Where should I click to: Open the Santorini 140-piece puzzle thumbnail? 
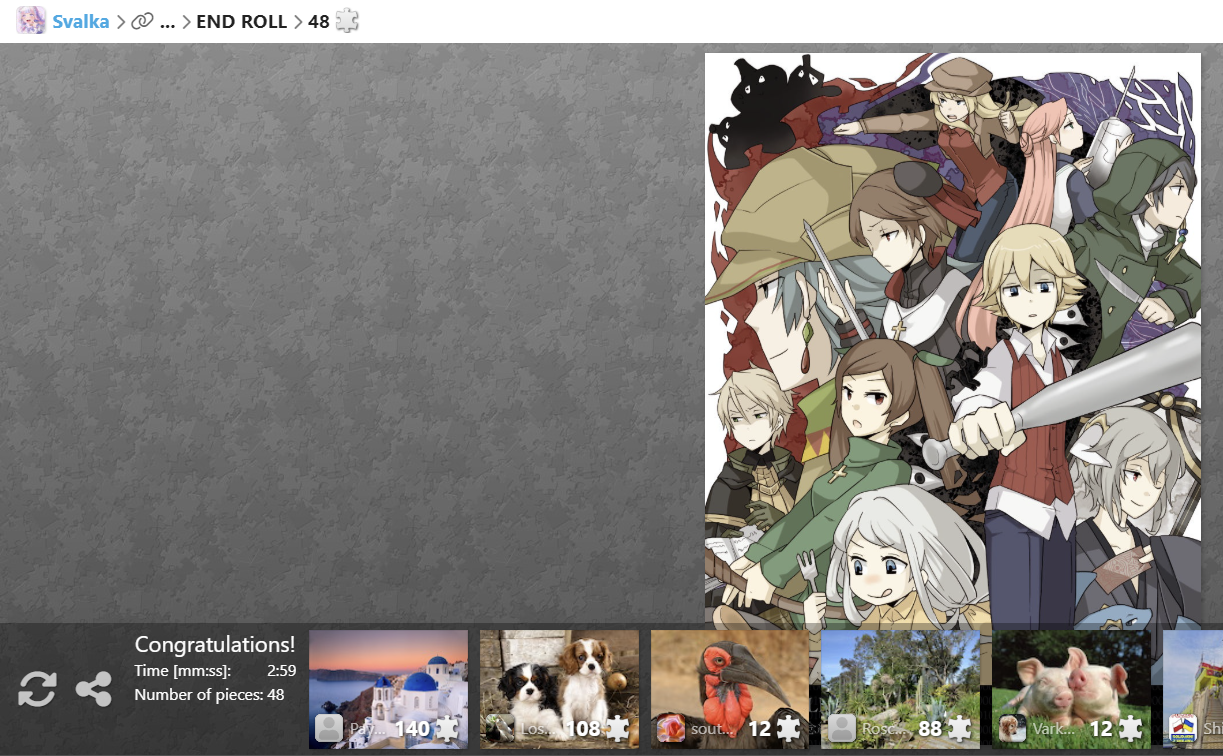click(x=388, y=689)
